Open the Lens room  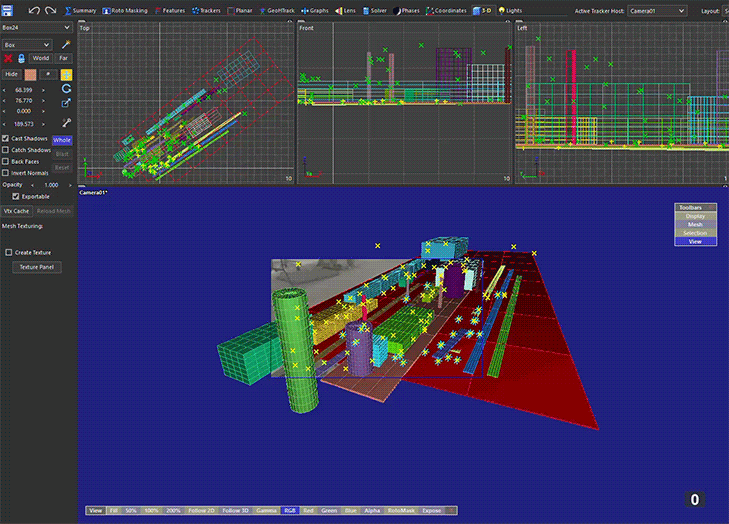coord(345,10)
